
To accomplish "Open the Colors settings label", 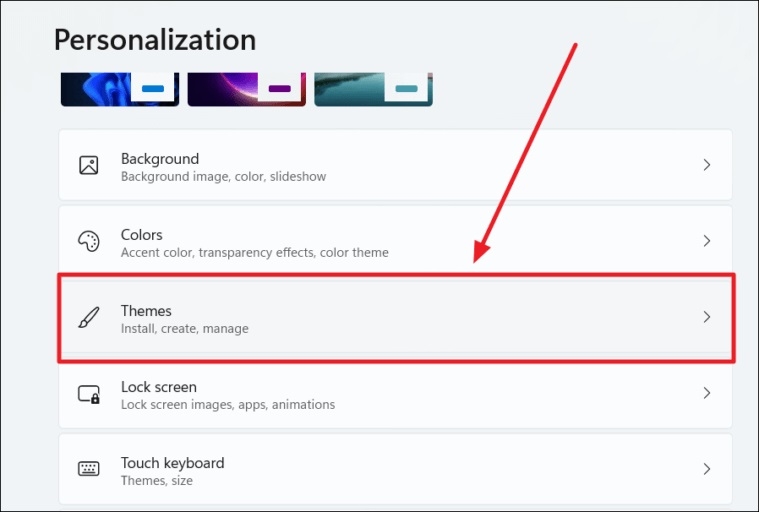I will pos(141,234).
